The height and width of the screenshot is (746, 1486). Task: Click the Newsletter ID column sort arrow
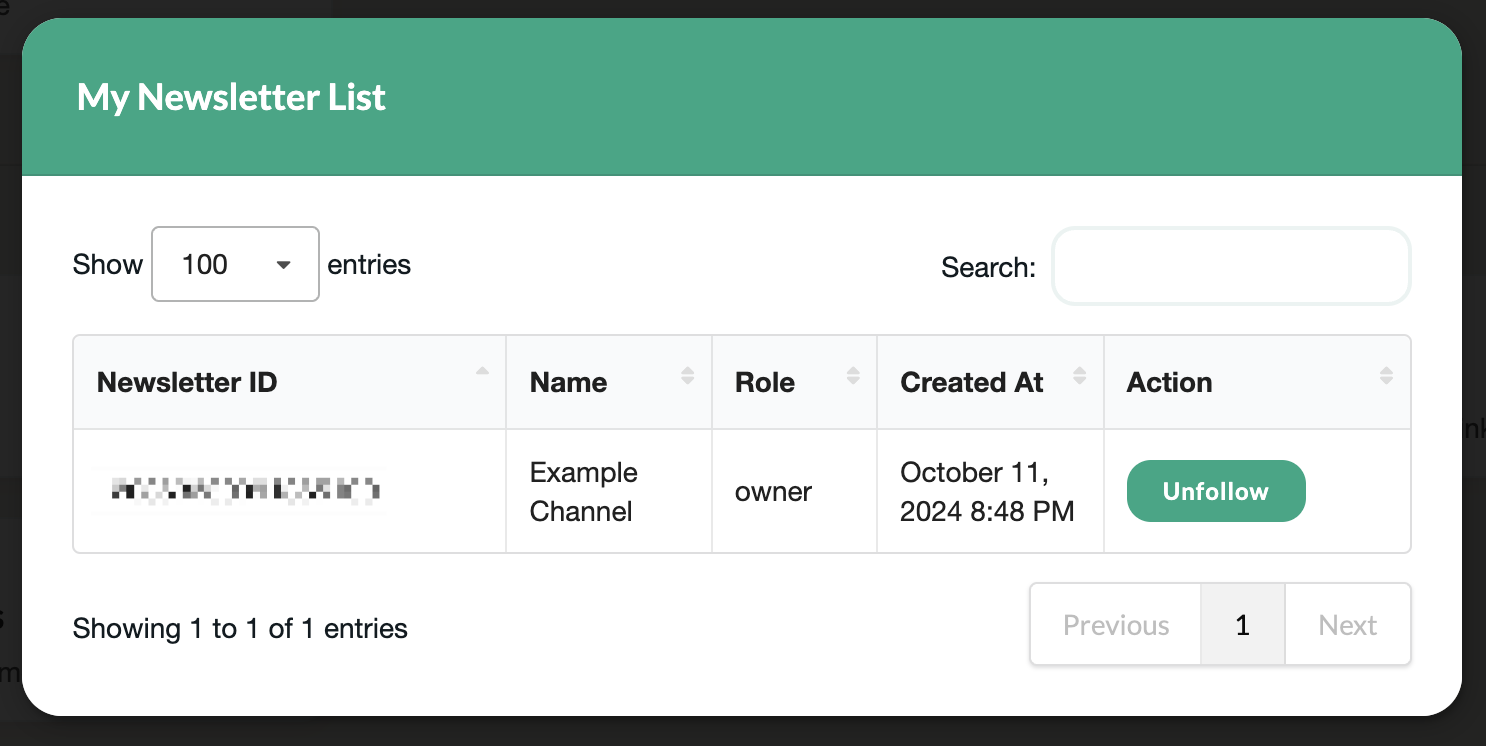tap(483, 372)
